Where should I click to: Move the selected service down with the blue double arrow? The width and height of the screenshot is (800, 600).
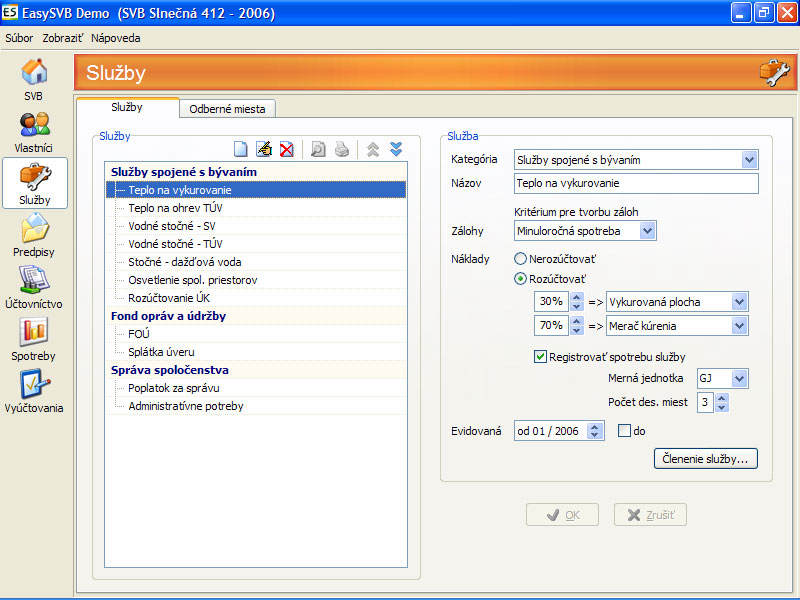pyautogui.click(x=396, y=149)
